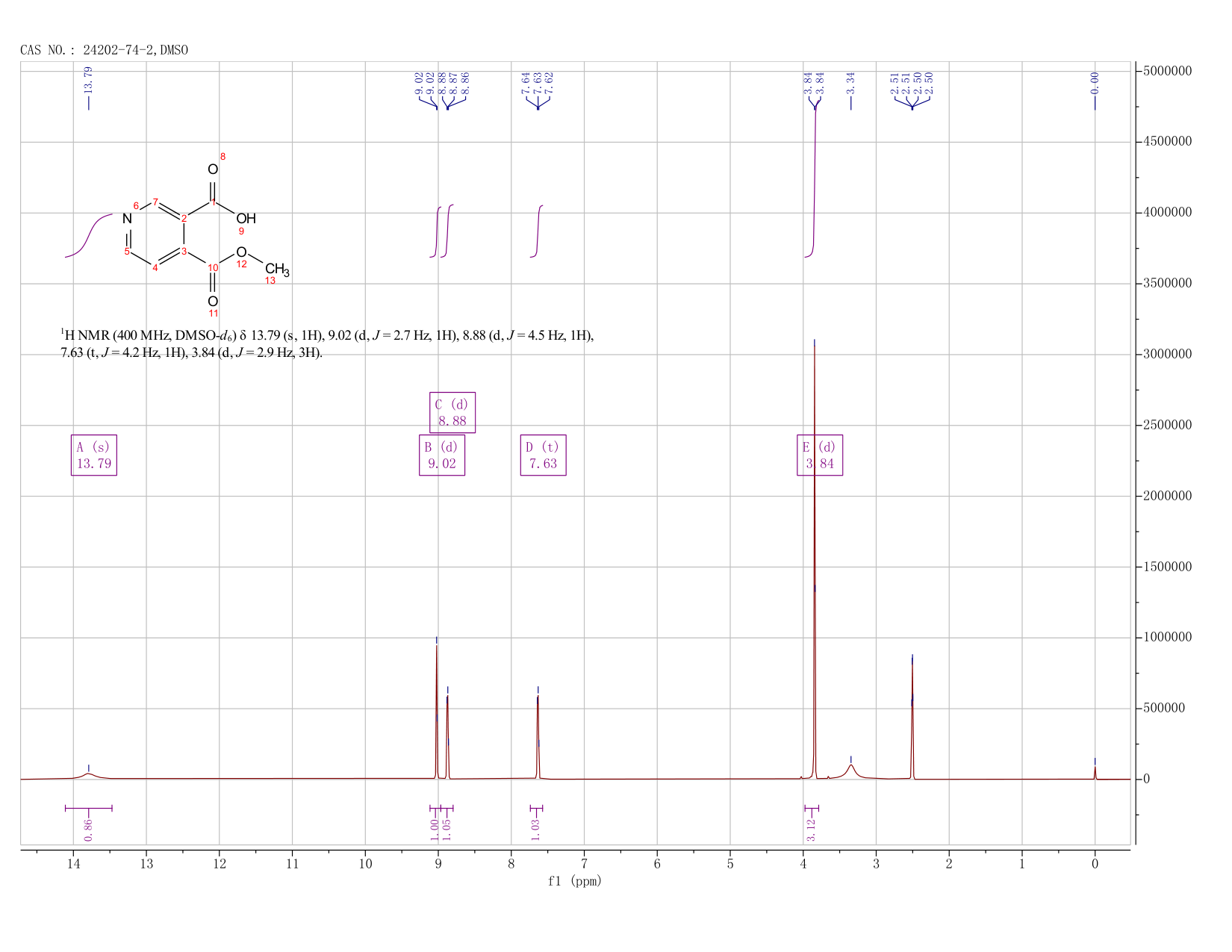Click the f1 (ppm) axis label
The width and height of the screenshot is (1232, 952).
(575, 881)
